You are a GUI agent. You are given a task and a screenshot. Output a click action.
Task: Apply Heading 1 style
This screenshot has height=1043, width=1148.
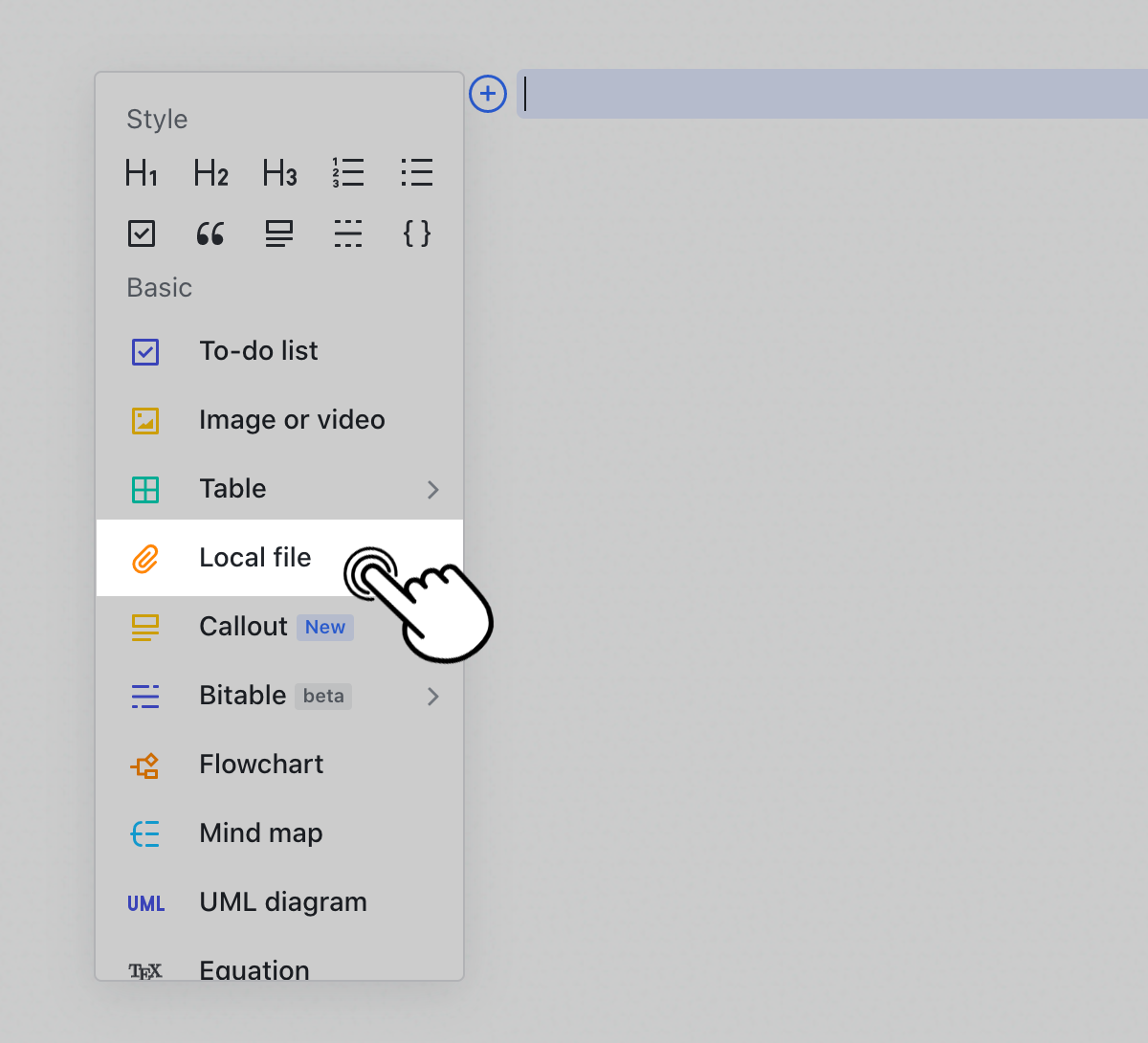click(x=142, y=173)
